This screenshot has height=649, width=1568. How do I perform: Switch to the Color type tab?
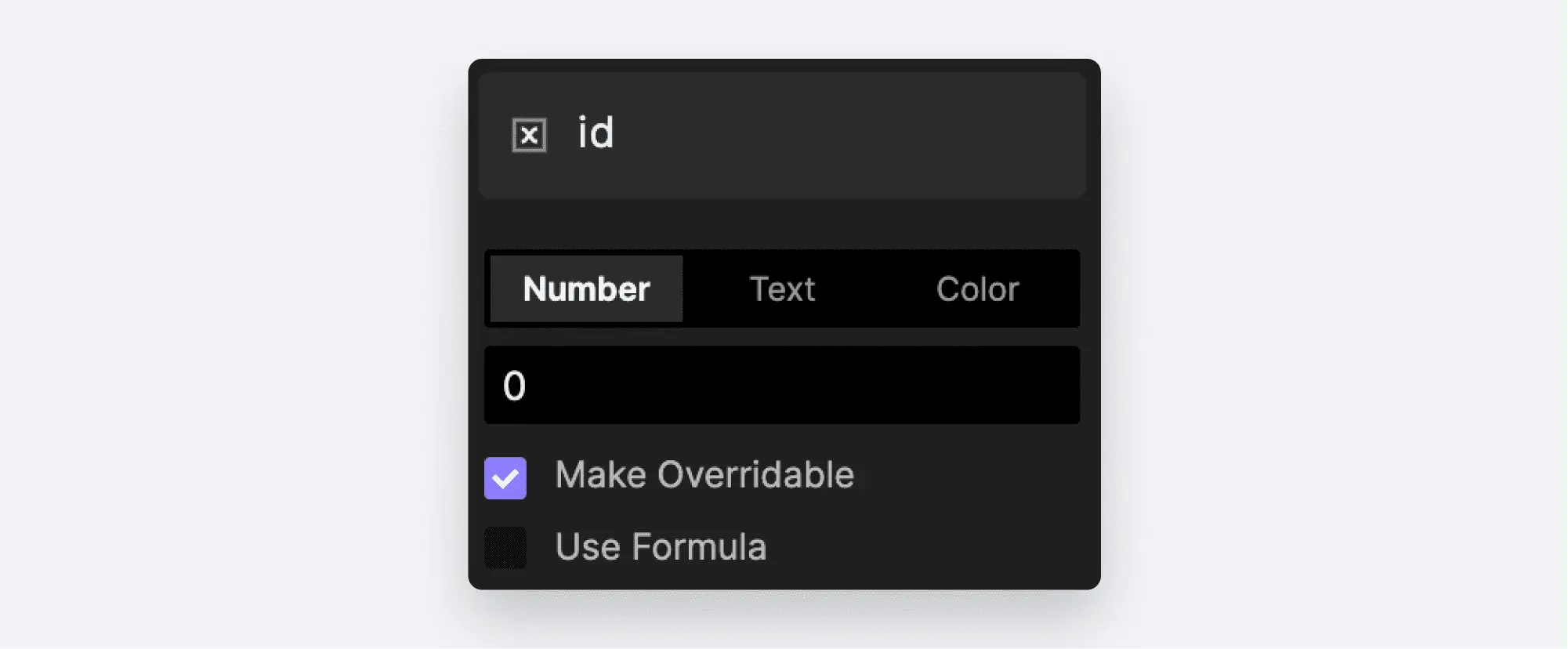tap(977, 288)
